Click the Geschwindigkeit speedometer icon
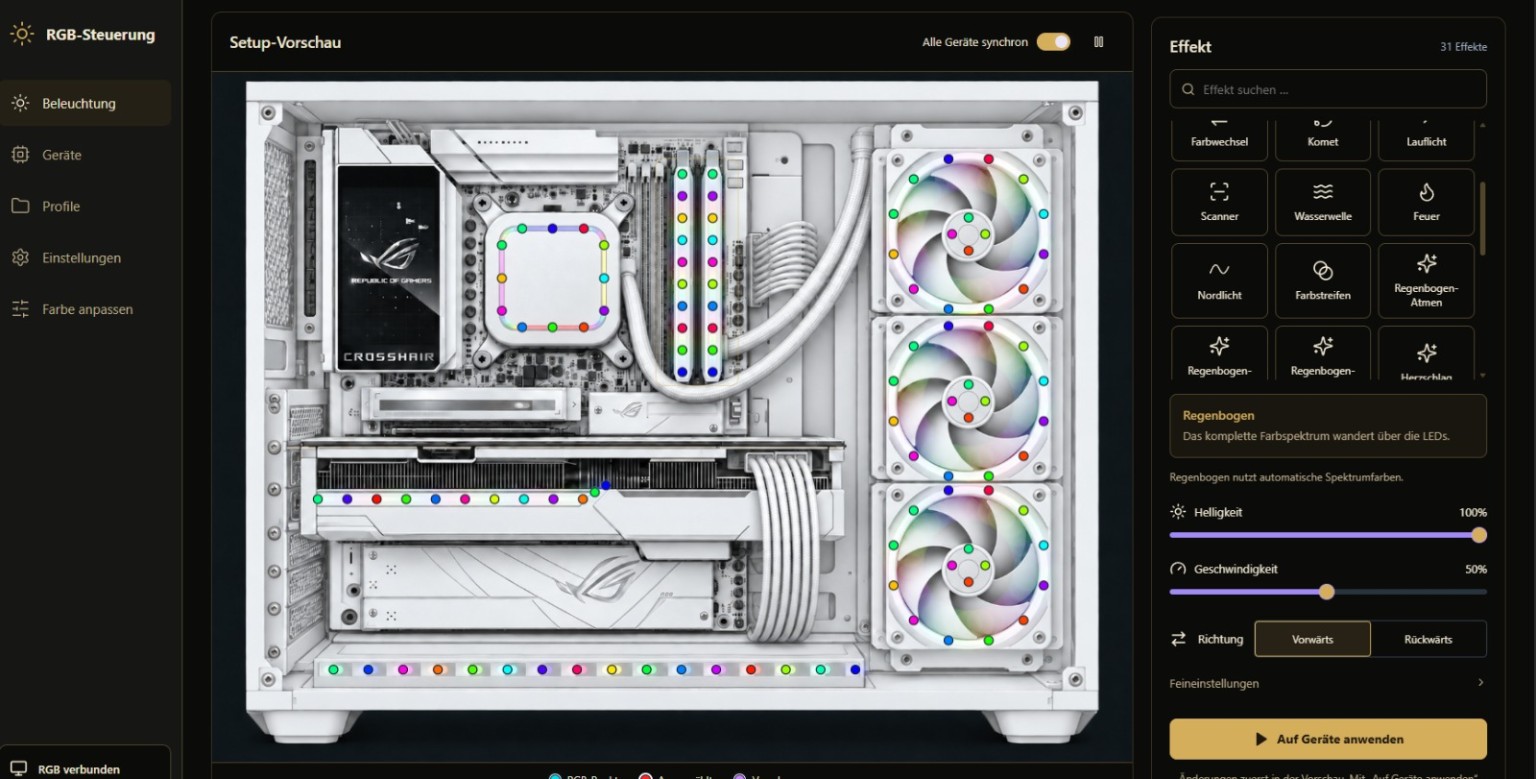 tap(1178, 569)
